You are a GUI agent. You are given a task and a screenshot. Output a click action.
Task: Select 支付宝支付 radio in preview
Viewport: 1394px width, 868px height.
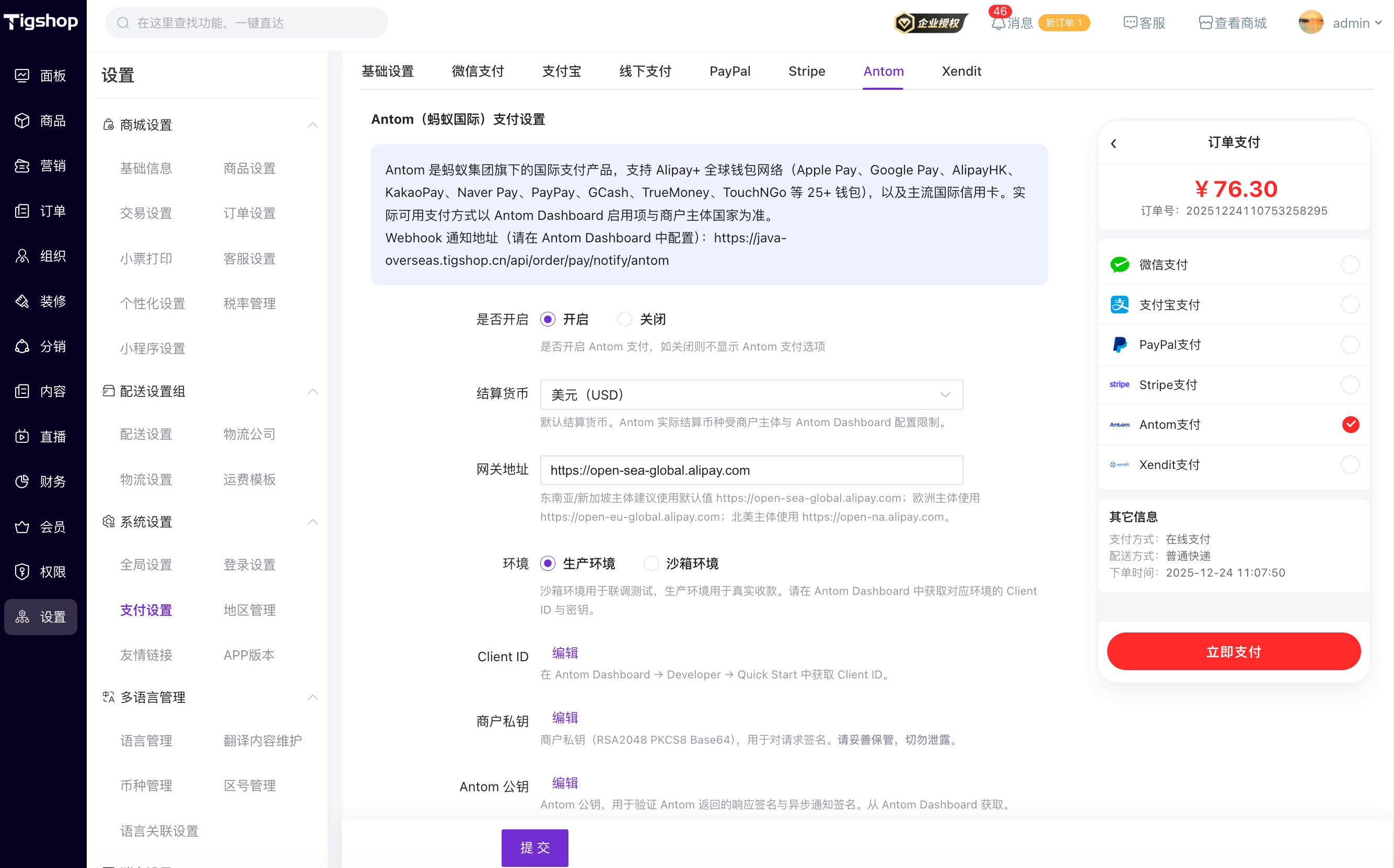coord(1350,305)
